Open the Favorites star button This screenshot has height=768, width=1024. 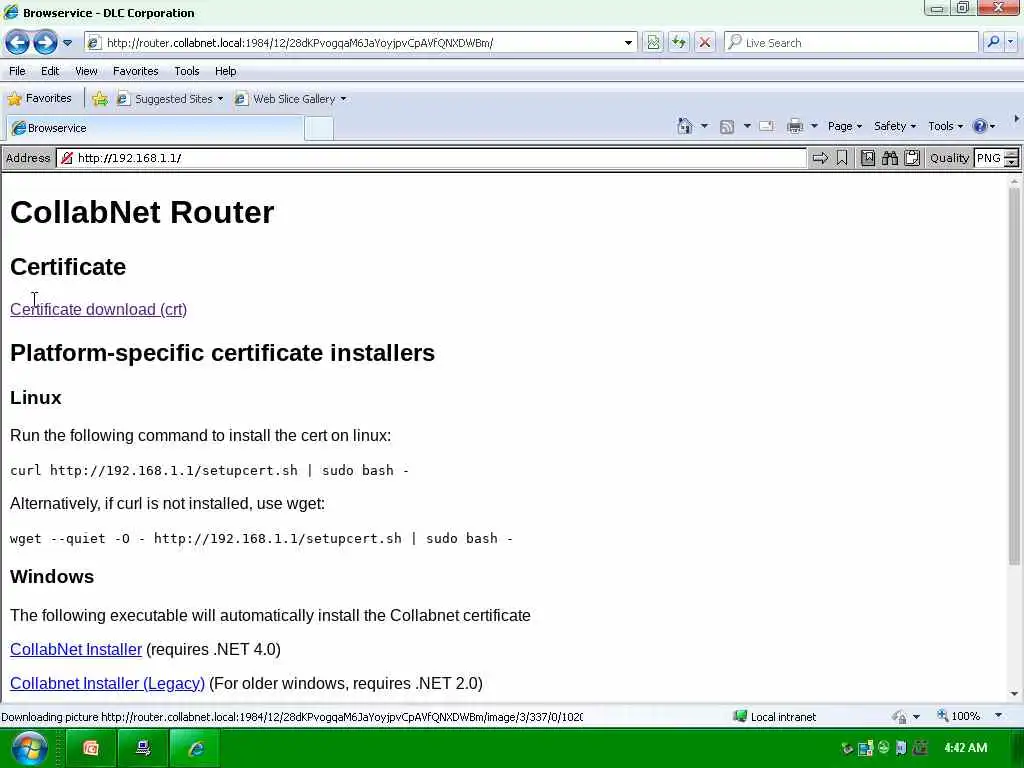(x=39, y=99)
